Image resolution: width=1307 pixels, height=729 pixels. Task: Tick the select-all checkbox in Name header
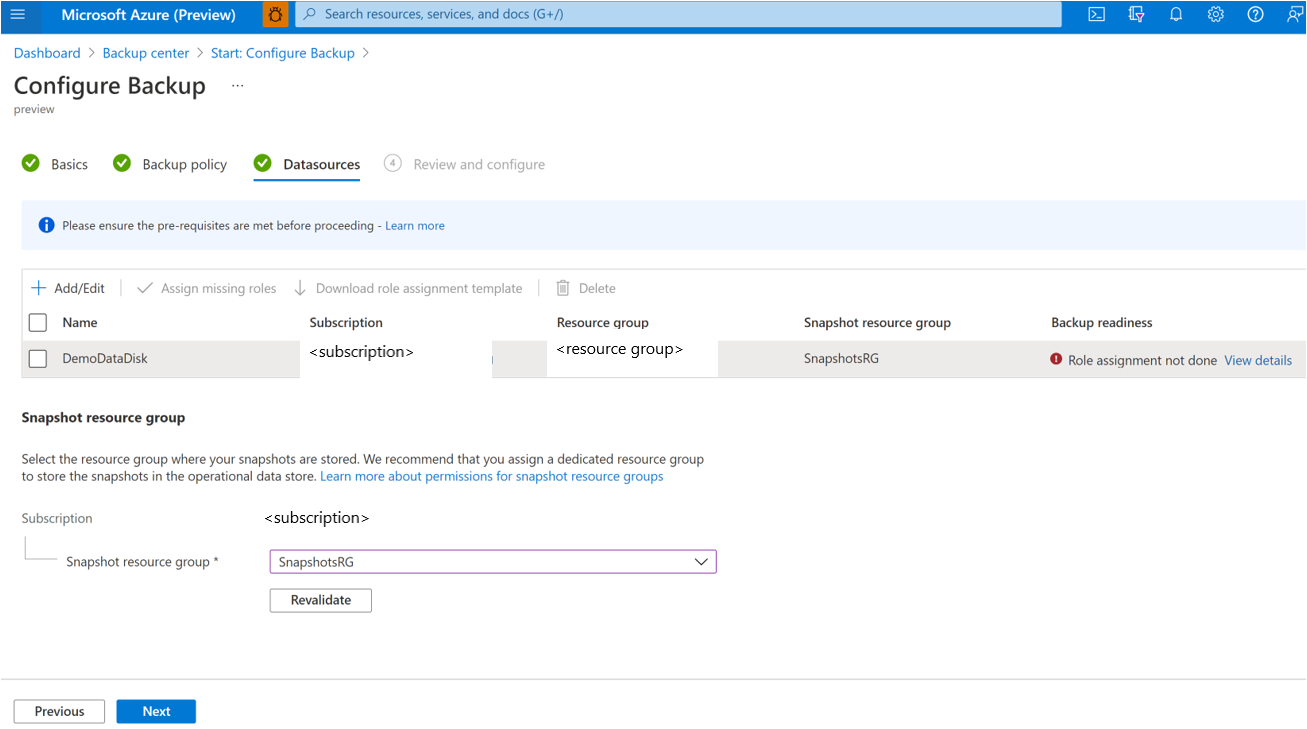click(38, 322)
